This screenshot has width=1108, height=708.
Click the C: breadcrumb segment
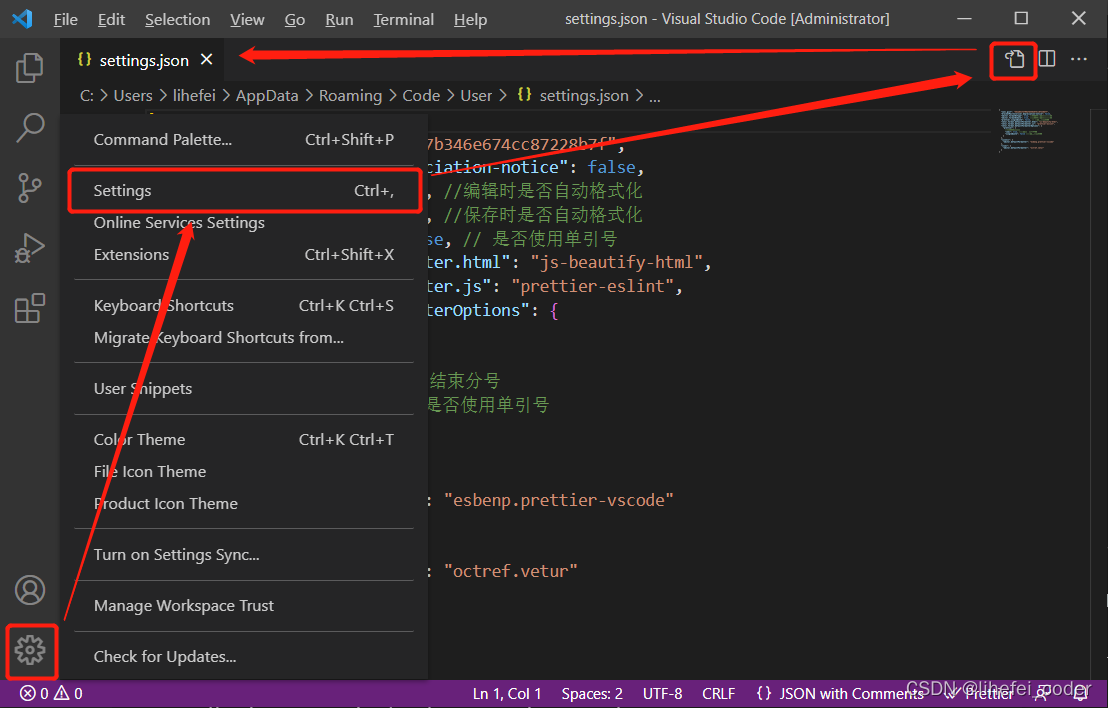86,95
